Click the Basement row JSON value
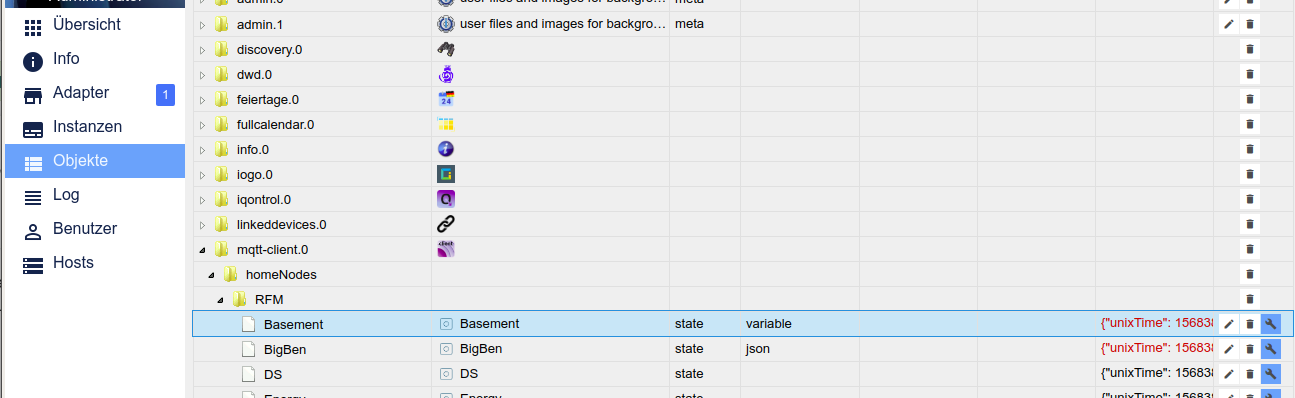The image size is (1295, 398). (x=1156, y=324)
